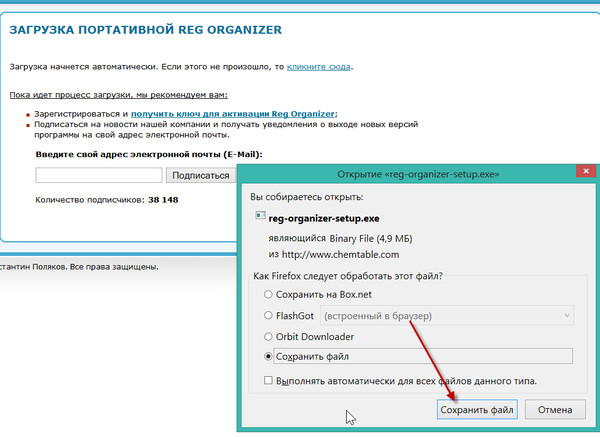Select the "Сохранить файл" radio option
This screenshot has height=437, width=600.
pyautogui.click(x=268, y=356)
